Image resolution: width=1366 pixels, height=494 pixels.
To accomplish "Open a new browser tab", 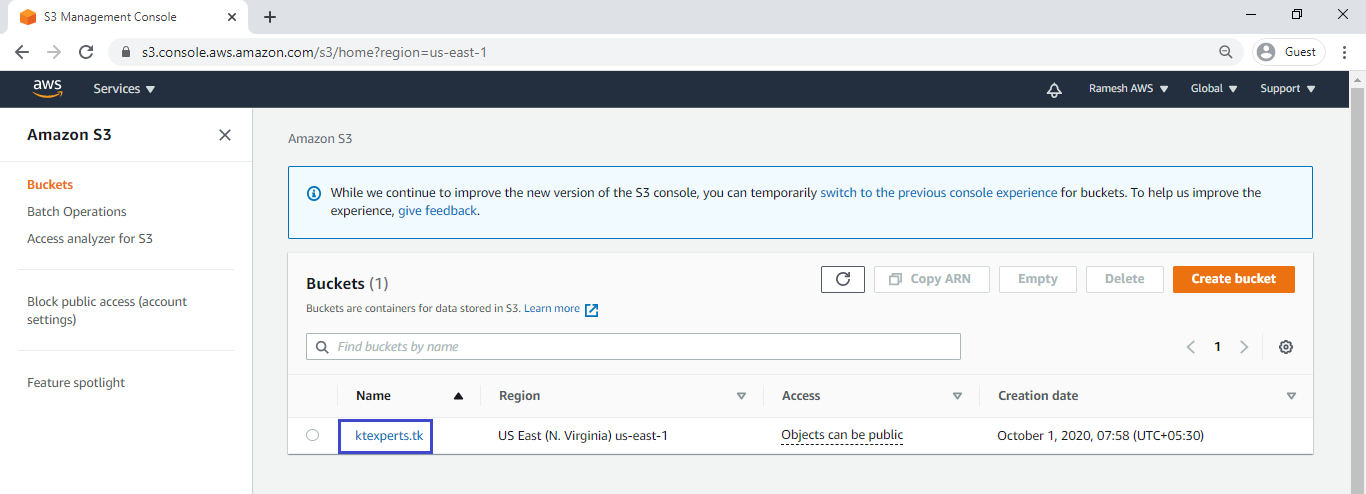I will (270, 17).
